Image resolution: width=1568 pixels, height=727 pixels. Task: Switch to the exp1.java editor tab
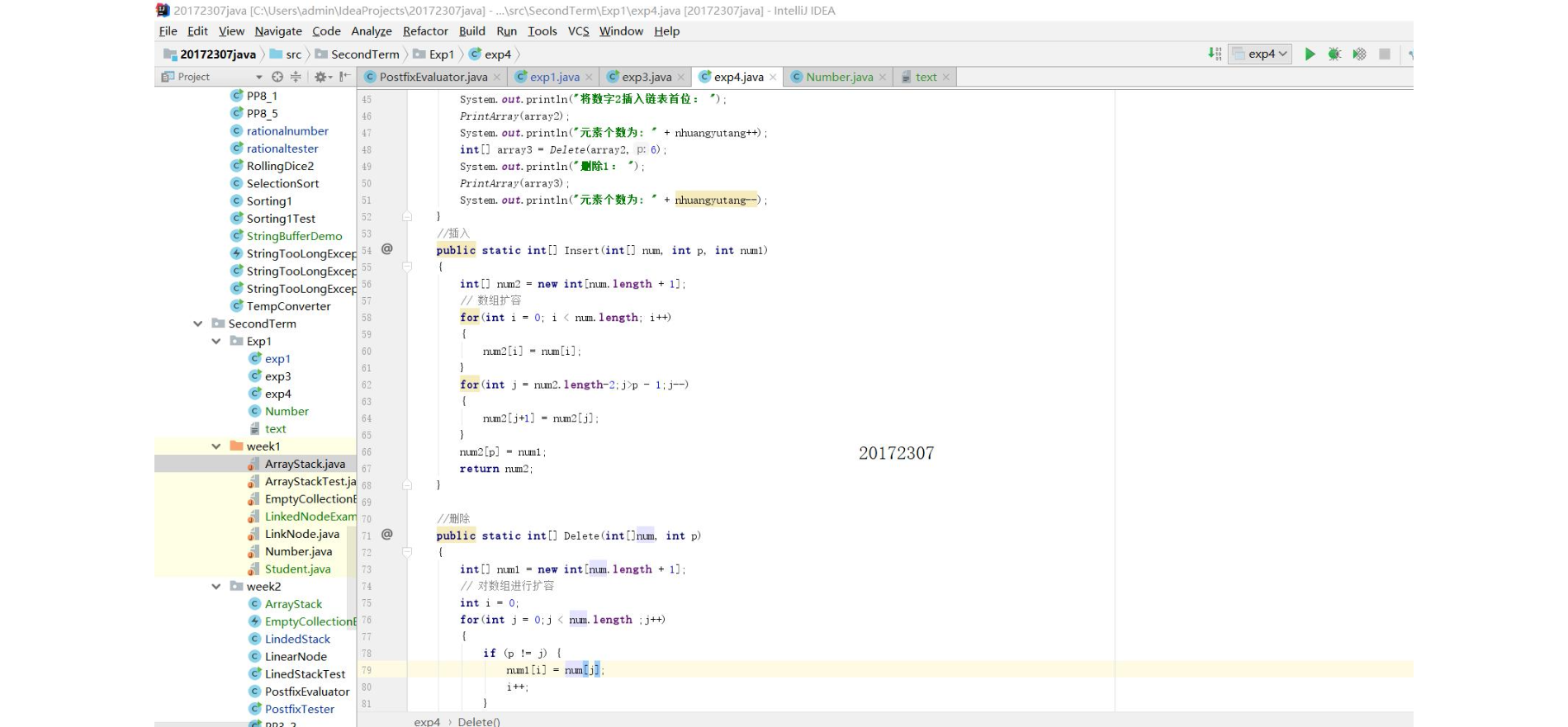tap(554, 77)
